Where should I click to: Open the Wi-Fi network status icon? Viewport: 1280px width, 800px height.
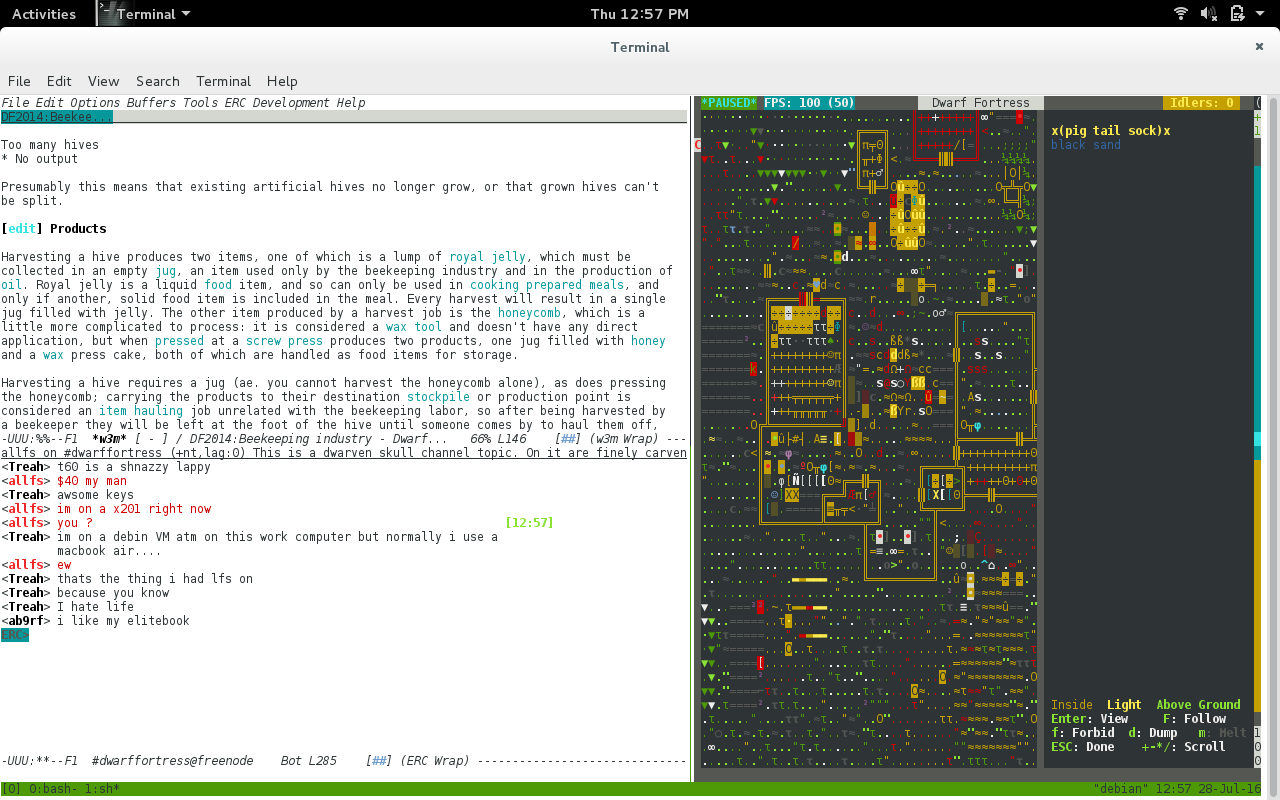1181,14
